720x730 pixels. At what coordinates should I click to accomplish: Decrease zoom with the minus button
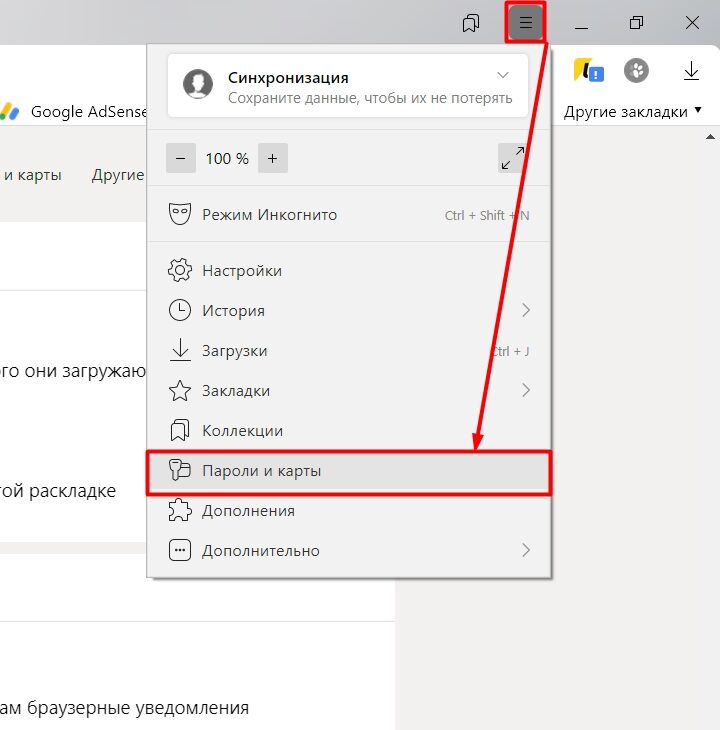[x=181, y=158]
